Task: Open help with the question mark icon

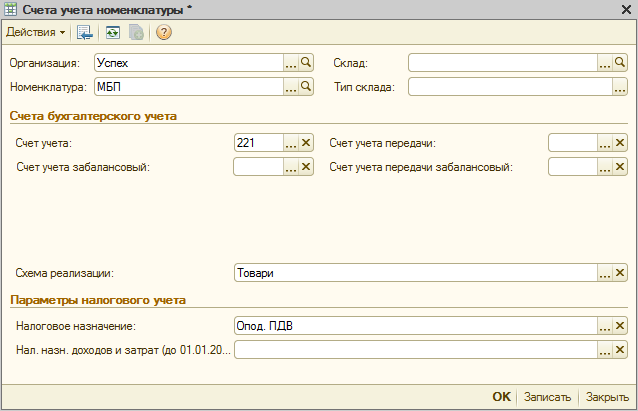Action: pyautogui.click(x=164, y=32)
